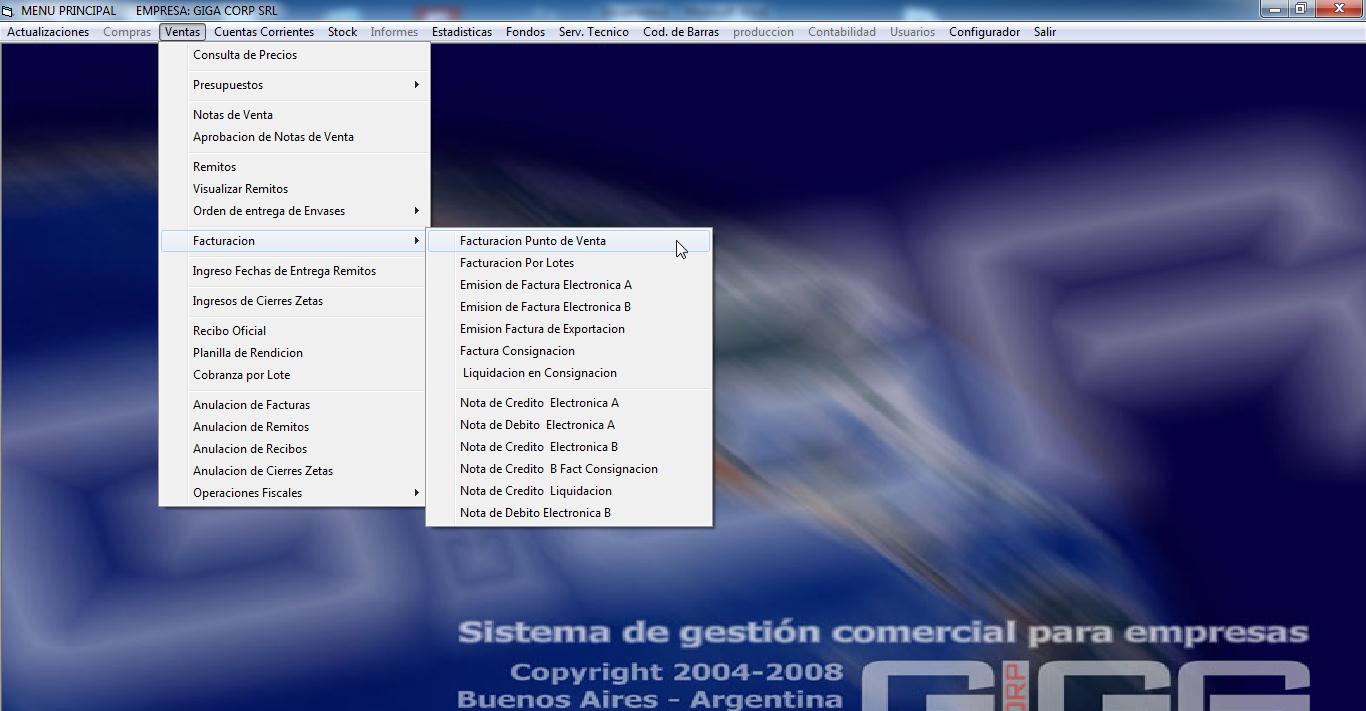Open the Contabilidad menu
The width and height of the screenshot is (1366, 711).
click(x=842, y=32)
